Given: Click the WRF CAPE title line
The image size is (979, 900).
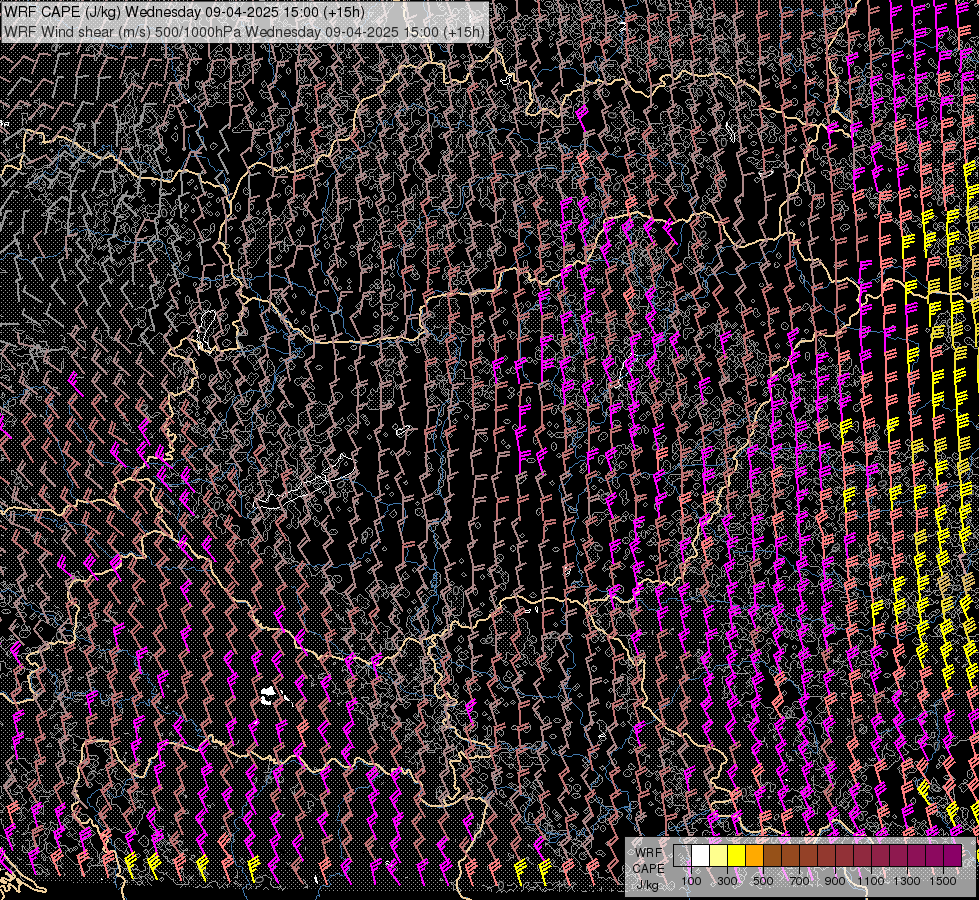Looking at the screenshot, I should tap(184, 12).
